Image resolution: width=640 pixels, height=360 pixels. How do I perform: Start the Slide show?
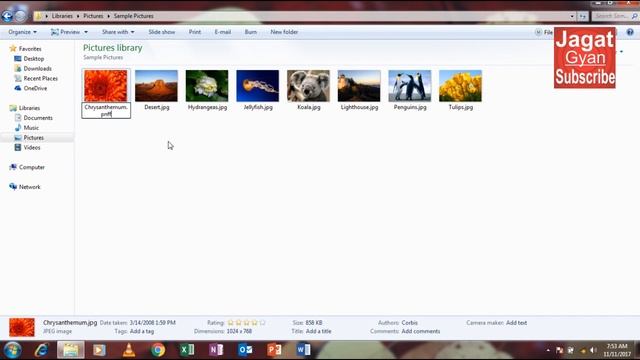(x=162, y=32)
